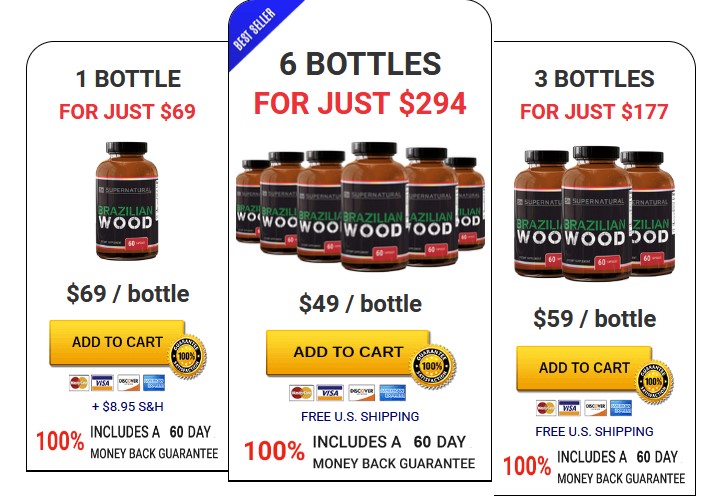Click the "FOR JUST $177" price text
This screenshot has width=713, height=496.
(594, 112)
